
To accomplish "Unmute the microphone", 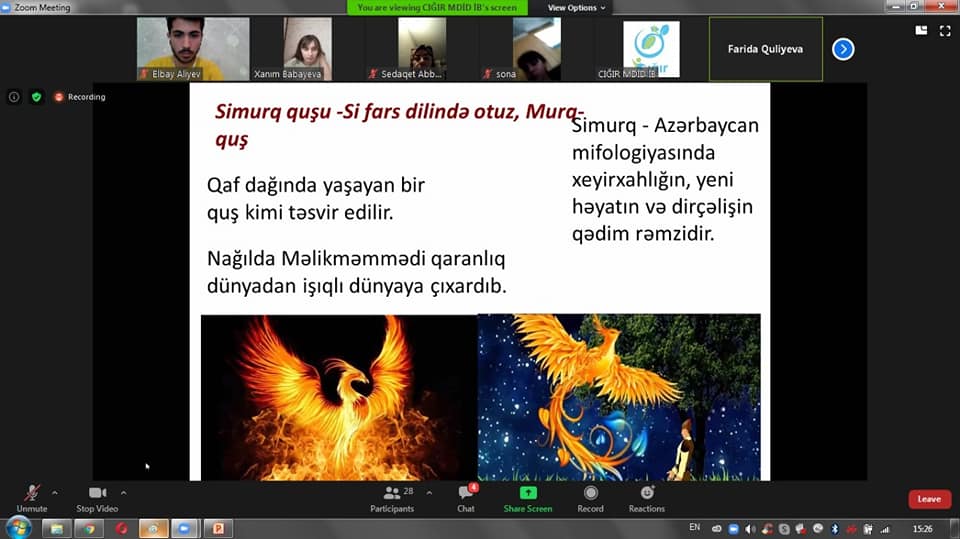I will [32, 499].
